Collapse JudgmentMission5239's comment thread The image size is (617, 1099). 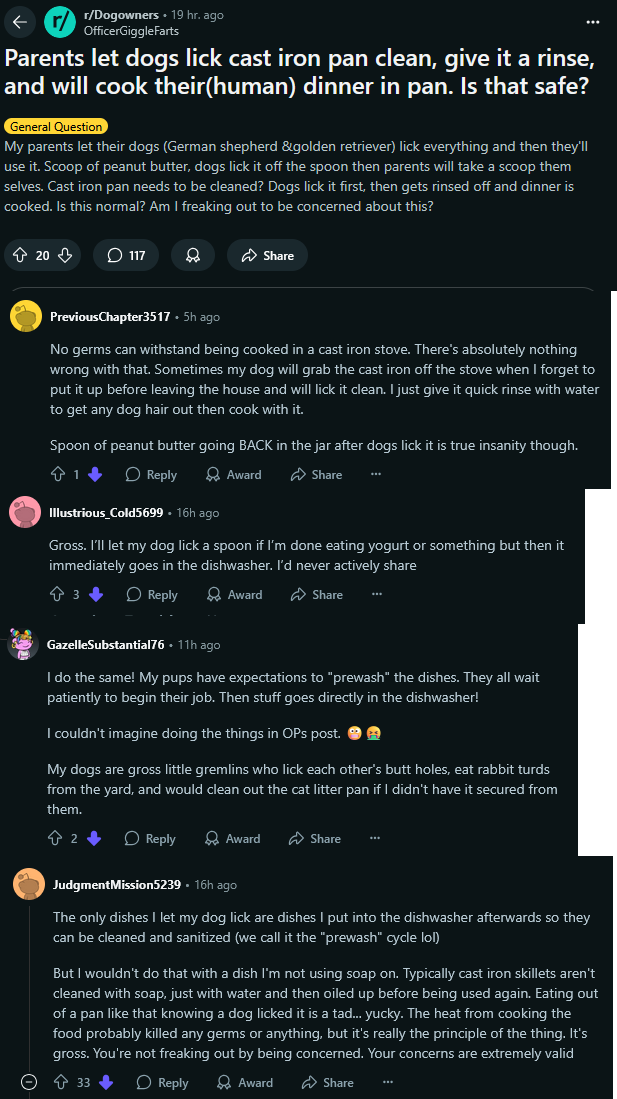pyautogui.click(x=29, y=1082)
